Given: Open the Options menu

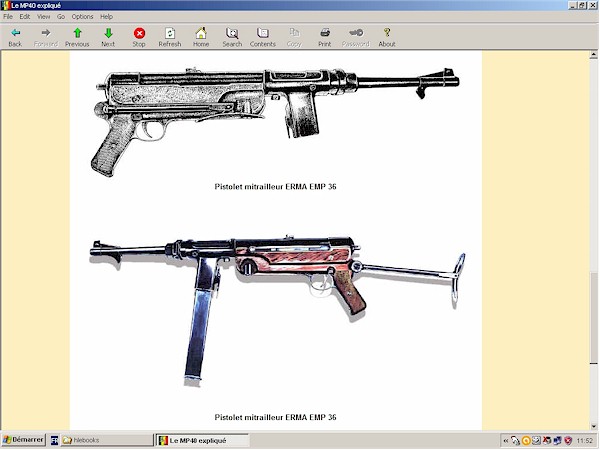Looking at the screenshot, I should click(x=82, y=16).
